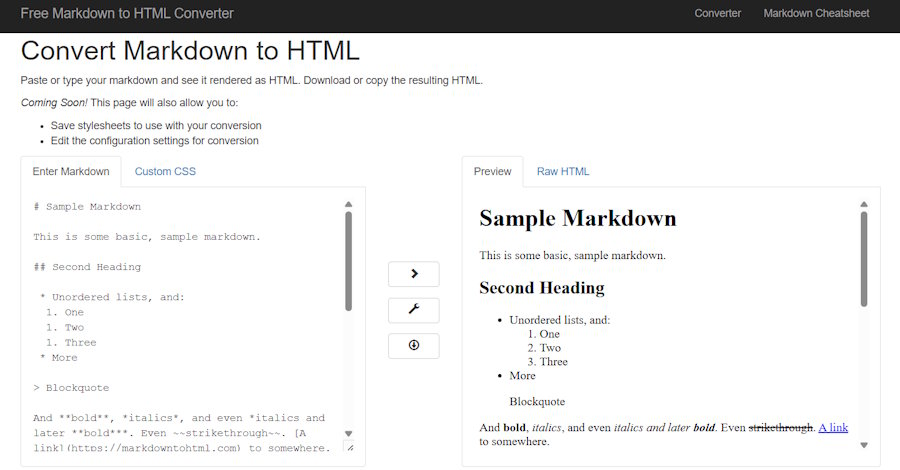Viewport: 900px width, 470px height.
Task: Click preview pane scroll up arrow
Action: point(864,204)
